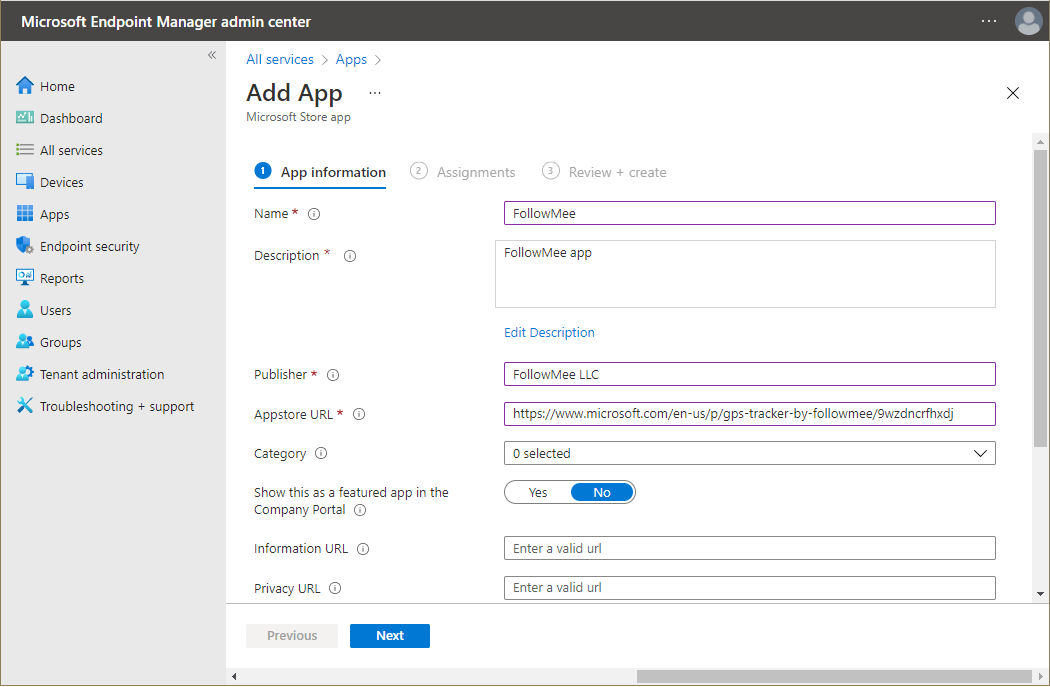Expand the Add App ellipsis menu
This screenshot has height=687, width=1050.
point(374,92)
